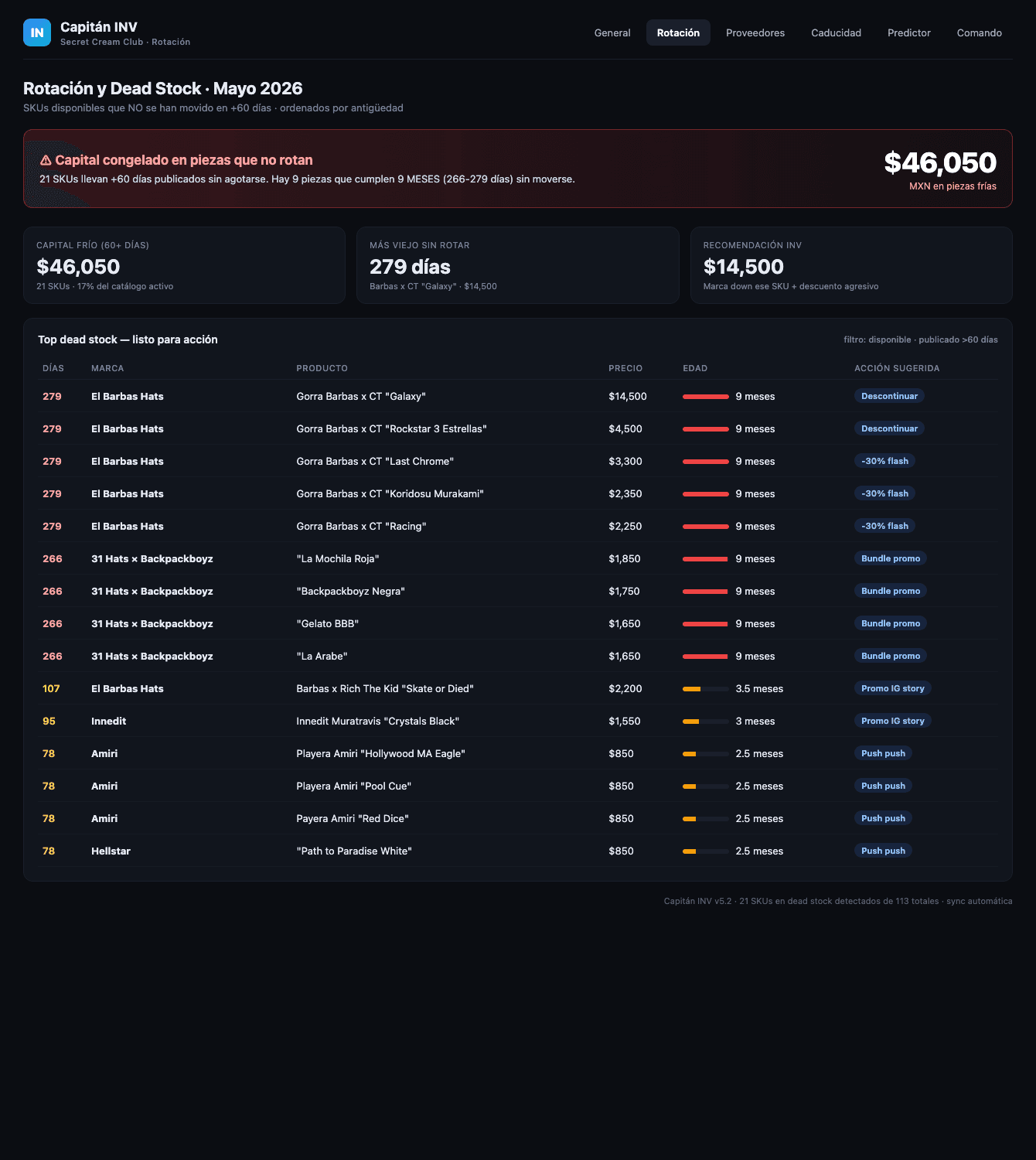Select product "Backpackboyz Negra"
Screen dimensions: 1036x1160
coord(350,591)
